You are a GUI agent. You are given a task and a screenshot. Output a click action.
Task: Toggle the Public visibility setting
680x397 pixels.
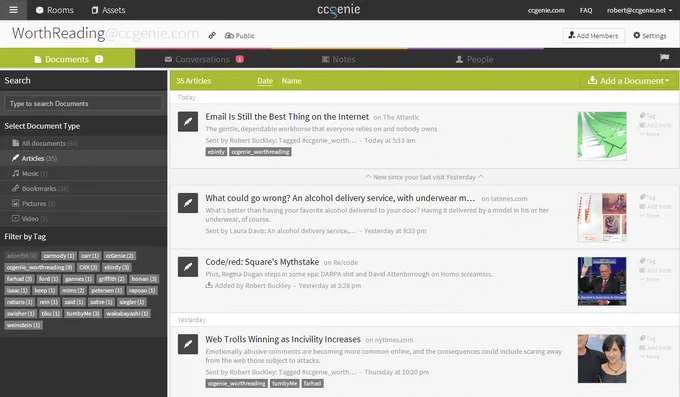(x=239, y=36)
